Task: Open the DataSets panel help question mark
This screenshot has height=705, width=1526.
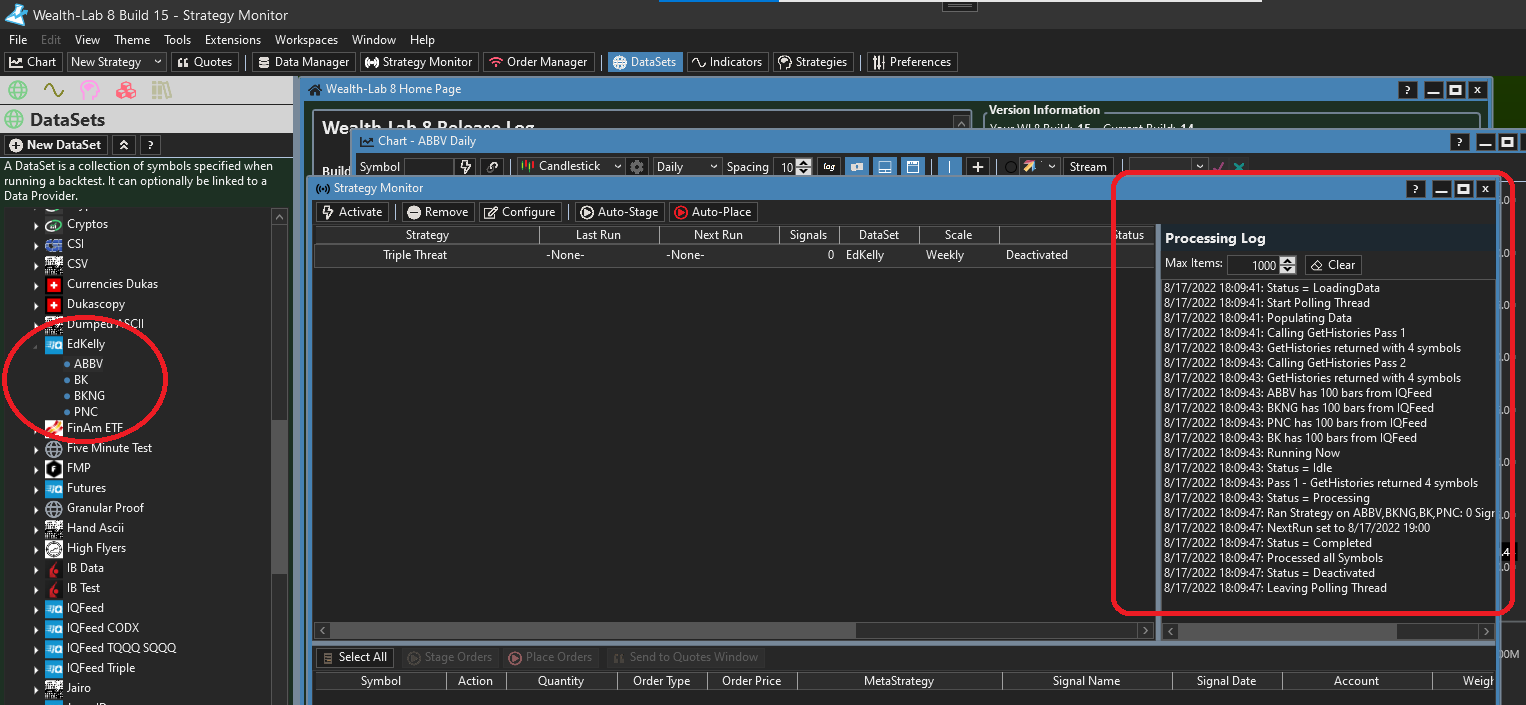Action: pos(150,145)
